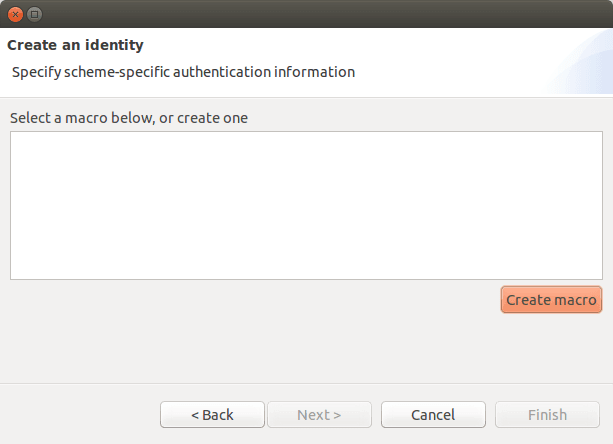Click the Create macro button
The height and width of the screenshot is (444, 613).
551,300
